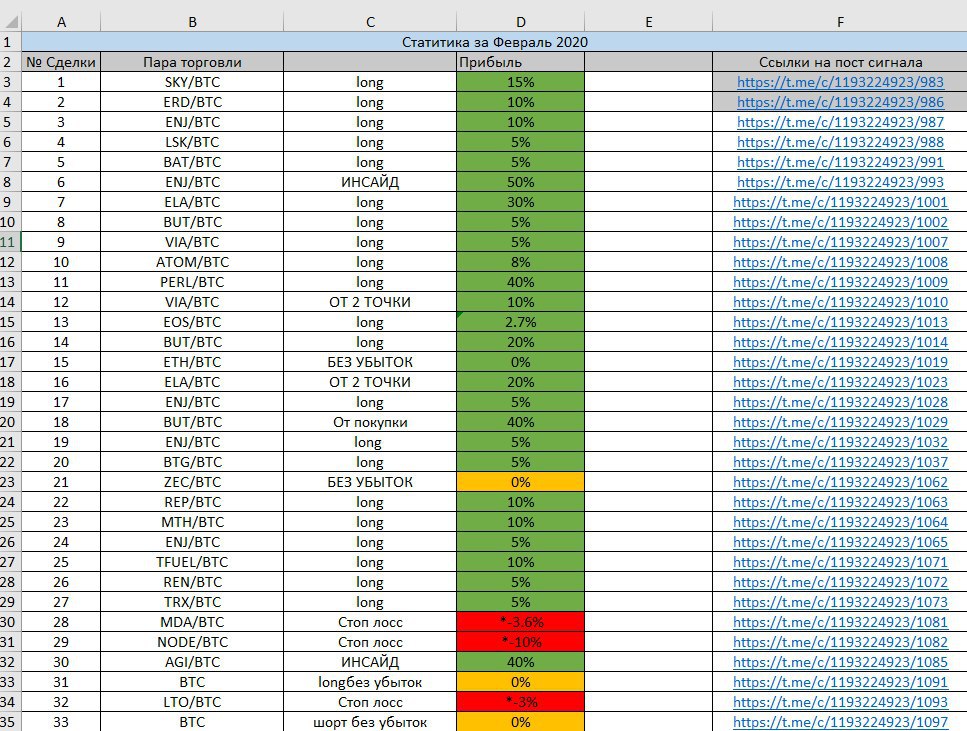Click the title cell Статитика за Февраль 2020

[x=495, y=42]
